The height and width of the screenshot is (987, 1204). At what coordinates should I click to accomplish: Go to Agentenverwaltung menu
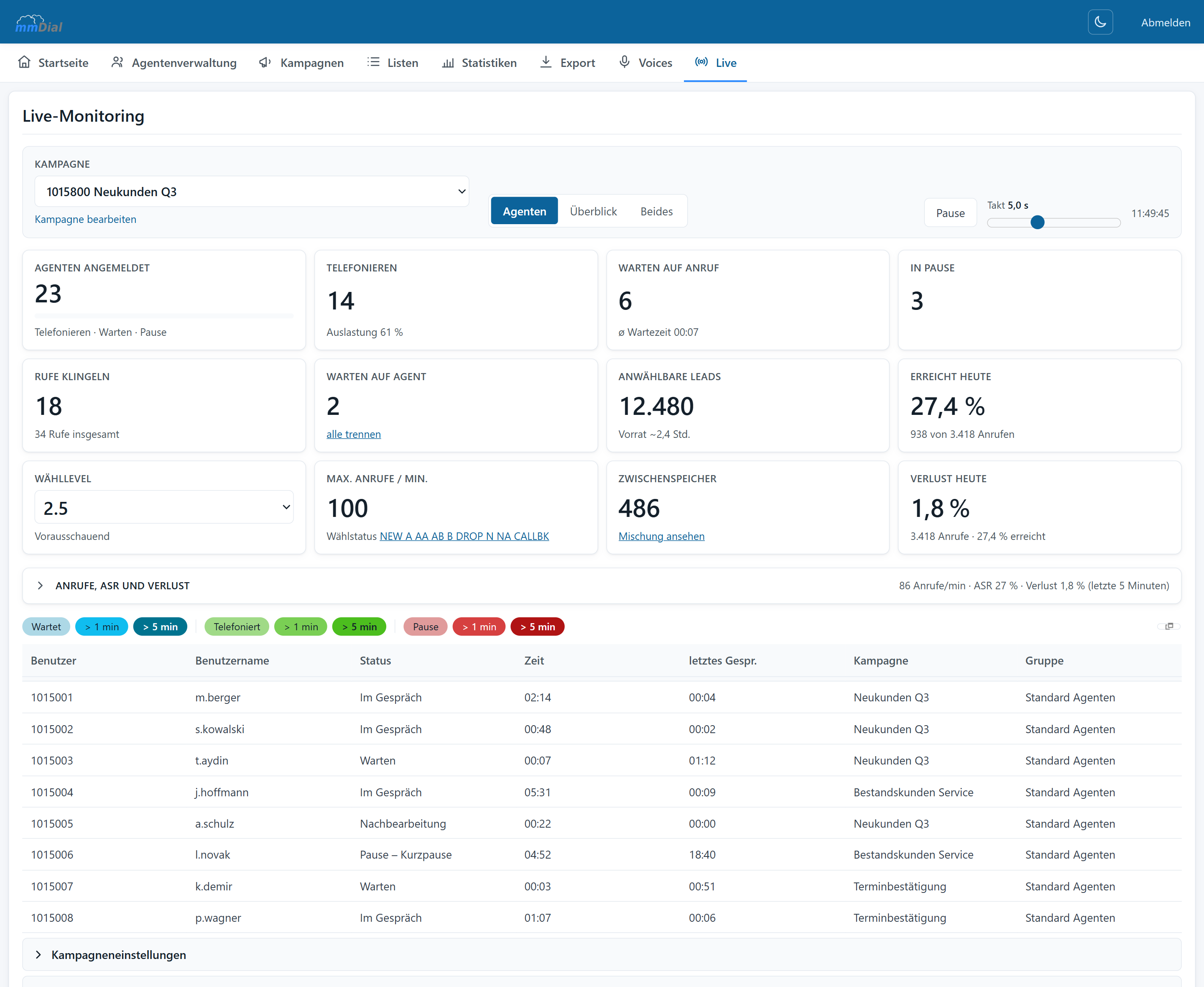click(174, 63)
